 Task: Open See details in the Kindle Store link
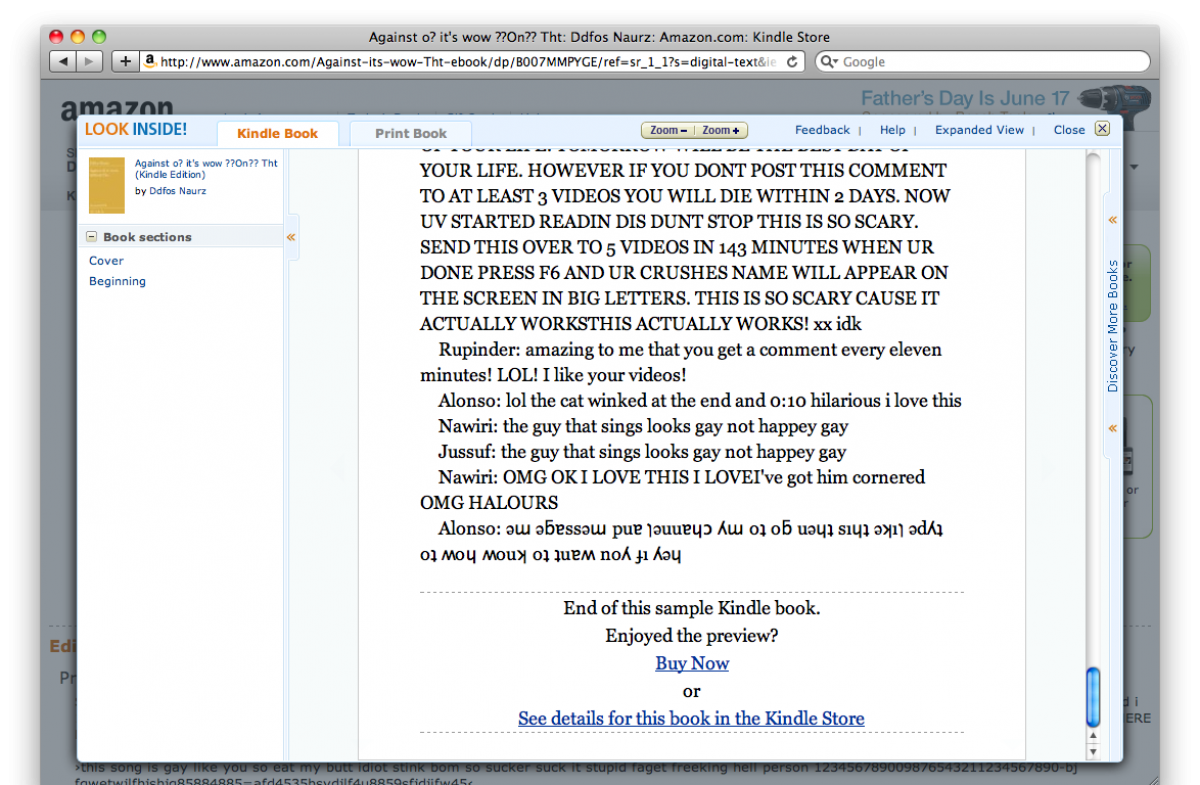coord(691,718)
